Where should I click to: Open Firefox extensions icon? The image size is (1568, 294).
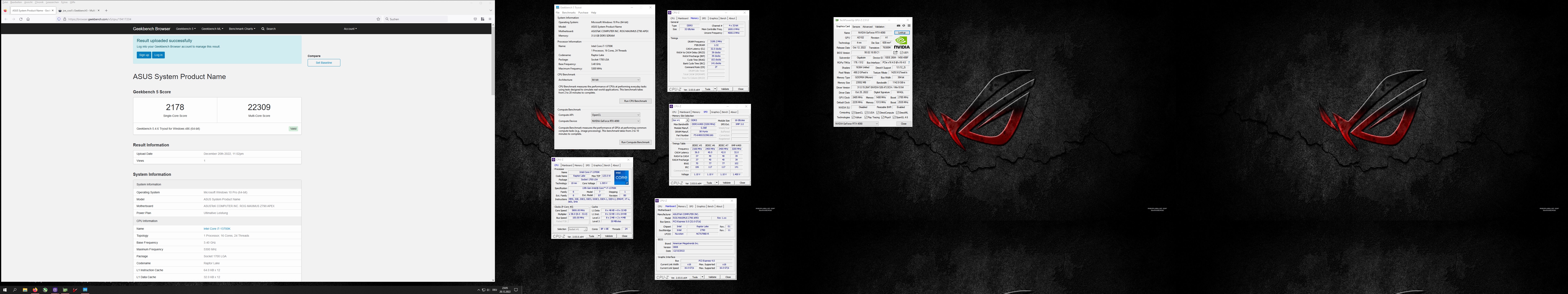coord(483,19)
